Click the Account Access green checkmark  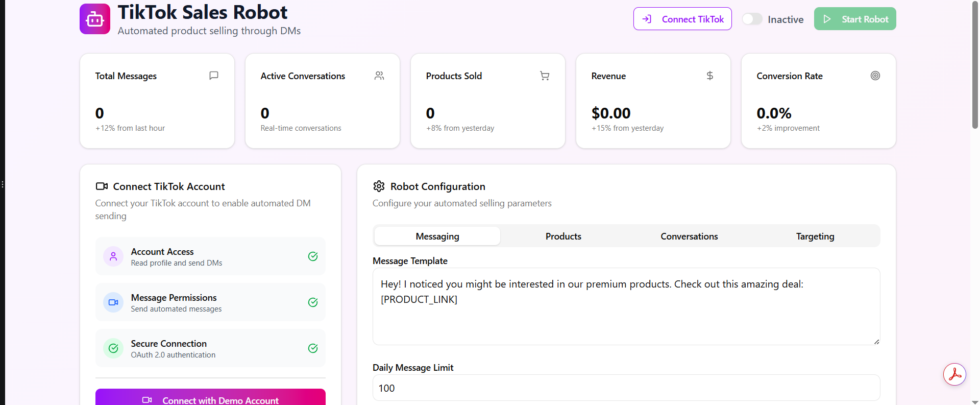(x=313, y=257)
